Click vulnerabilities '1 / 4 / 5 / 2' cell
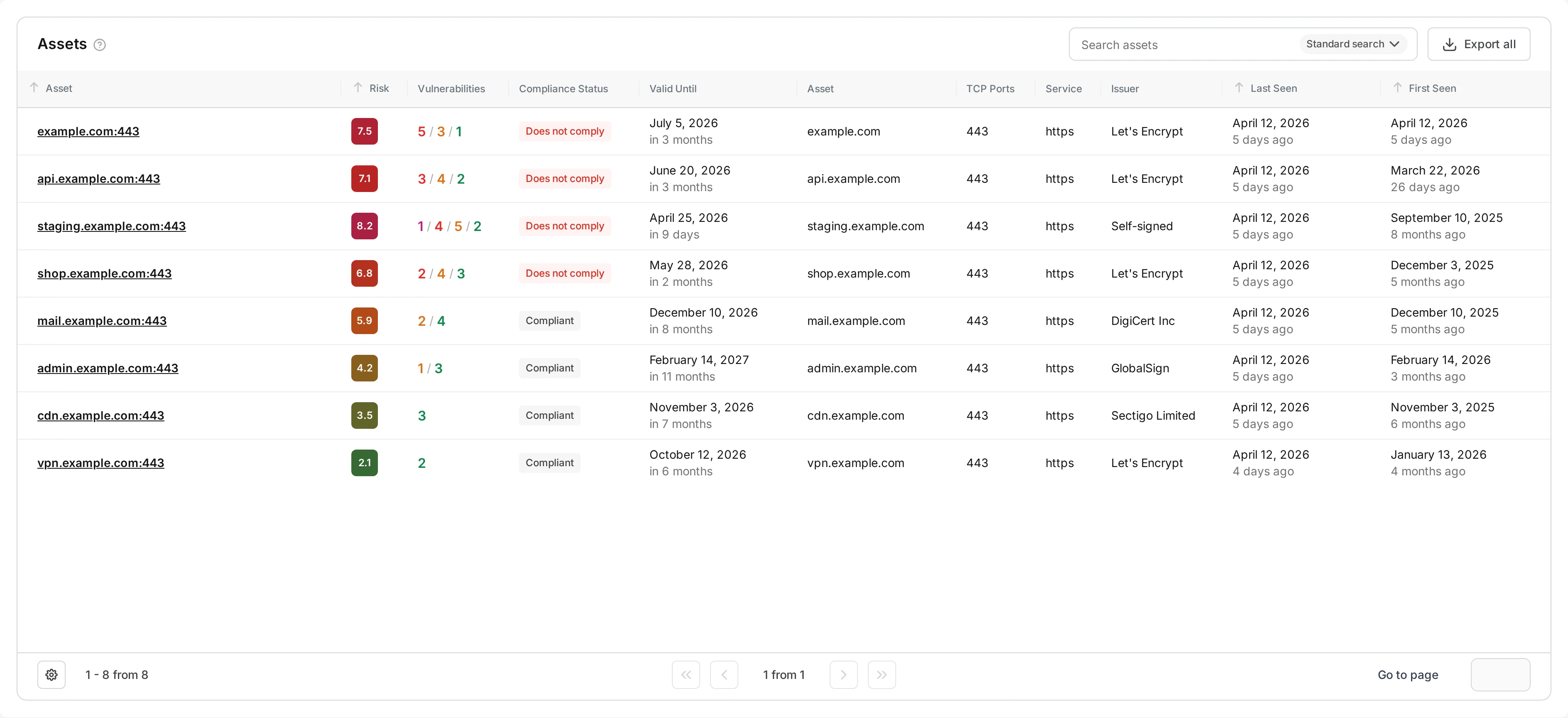 [x=450, y=226]
